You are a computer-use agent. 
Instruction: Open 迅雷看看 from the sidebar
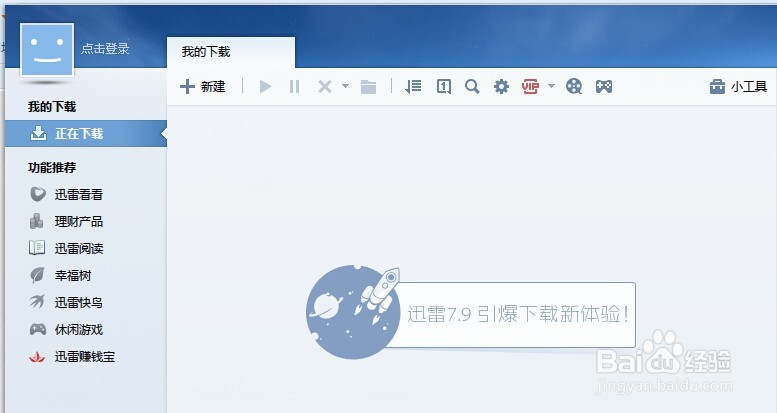pyautogui.click(x=66, y=194)
